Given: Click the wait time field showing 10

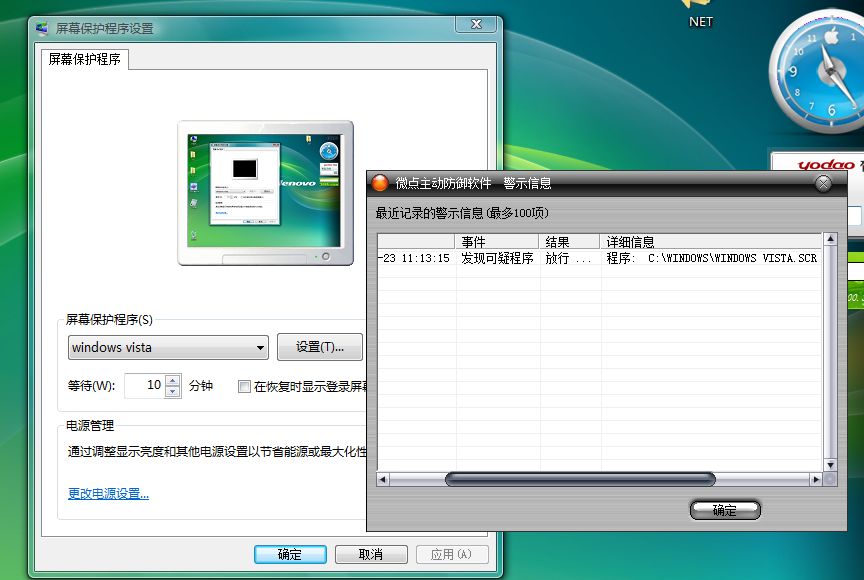Looking at the screenshot, I should (x=145, y=385).
